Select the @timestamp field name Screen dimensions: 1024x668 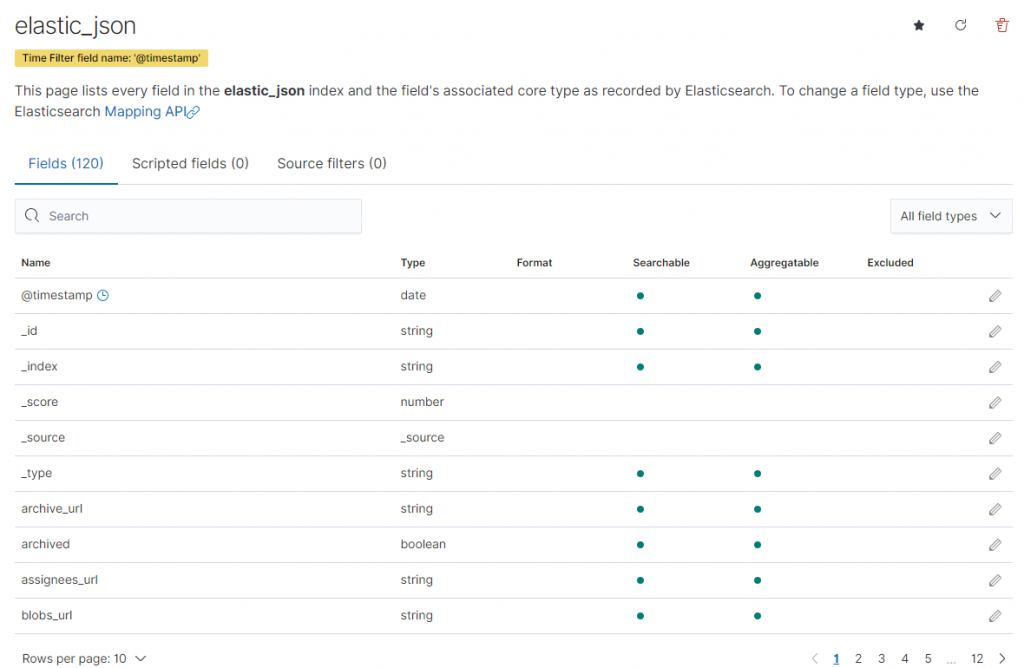click(x=57, y=295)
